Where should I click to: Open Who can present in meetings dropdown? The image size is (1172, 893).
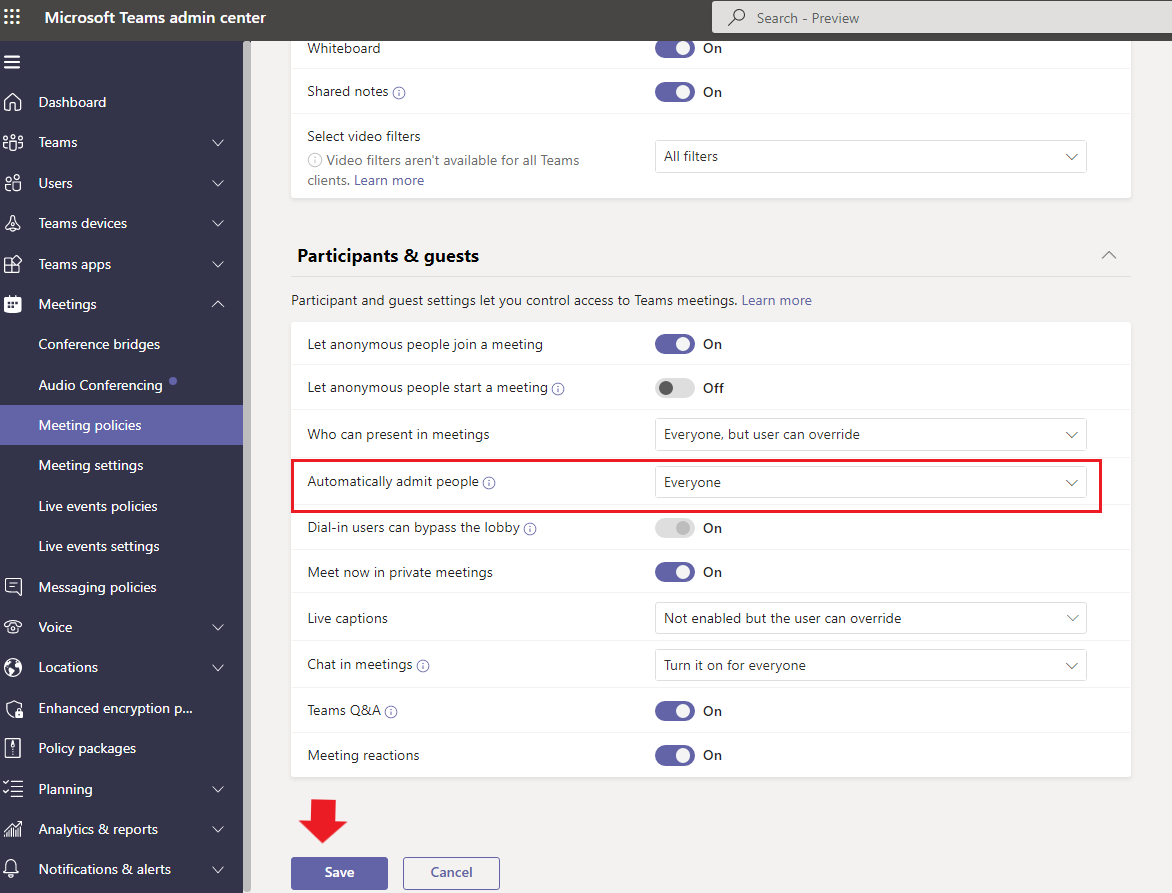[871, 435]
